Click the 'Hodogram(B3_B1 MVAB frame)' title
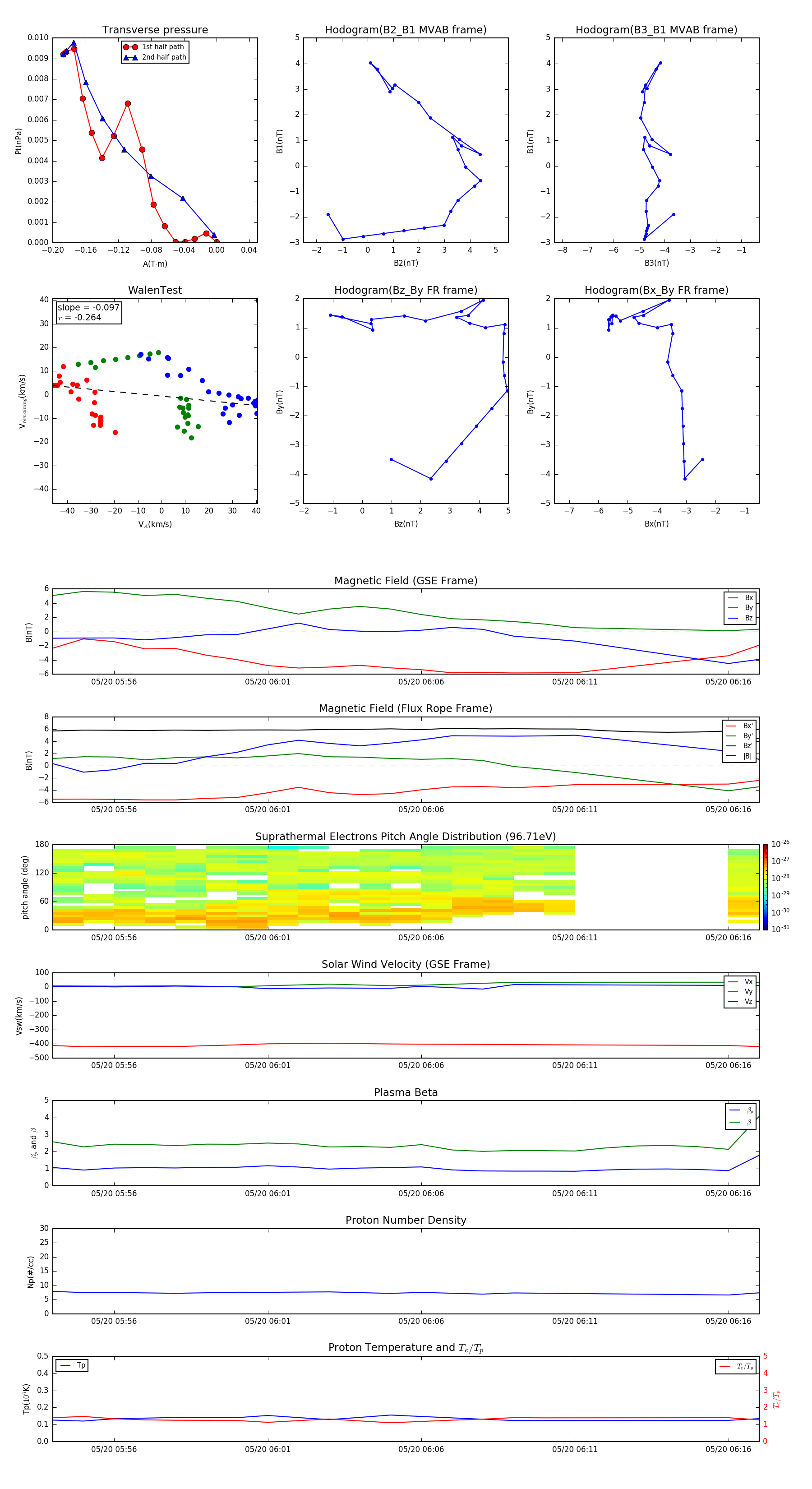The width and height of the screenshot is (812, 1489). point(656,30)
